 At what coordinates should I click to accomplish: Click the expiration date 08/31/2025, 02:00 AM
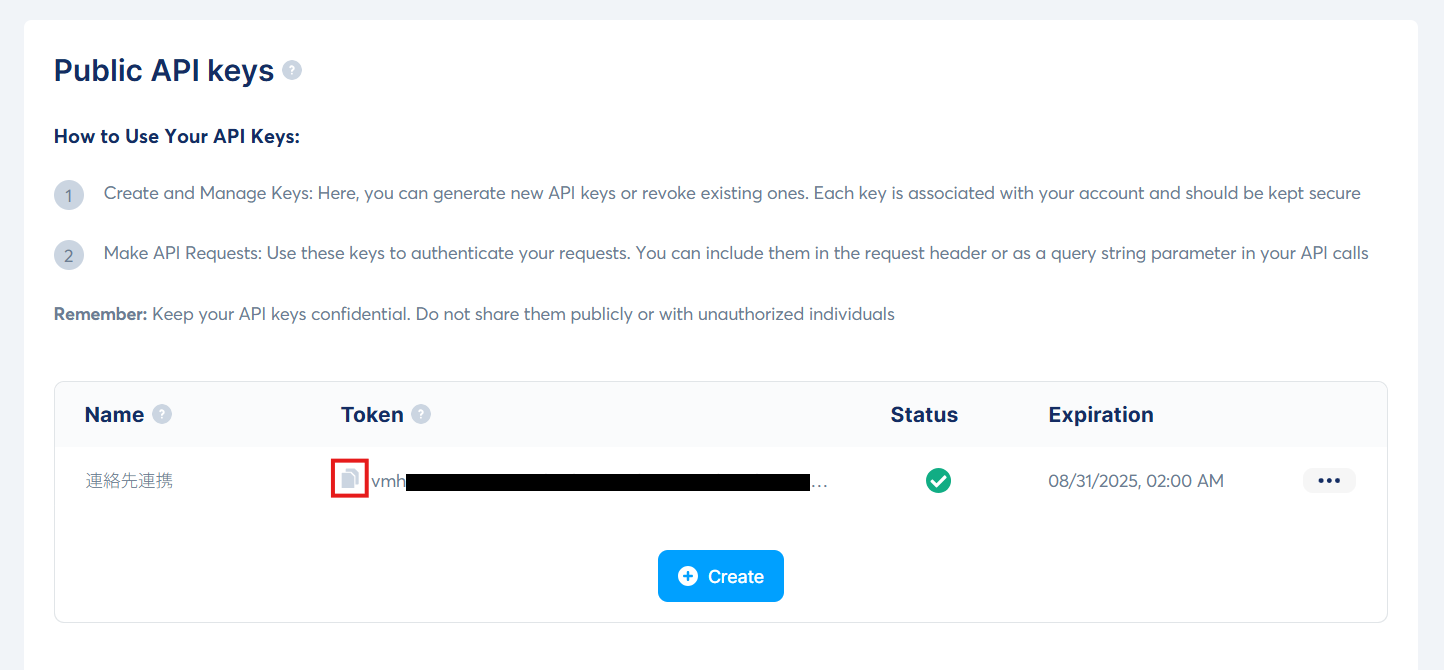click(1136, 481)
